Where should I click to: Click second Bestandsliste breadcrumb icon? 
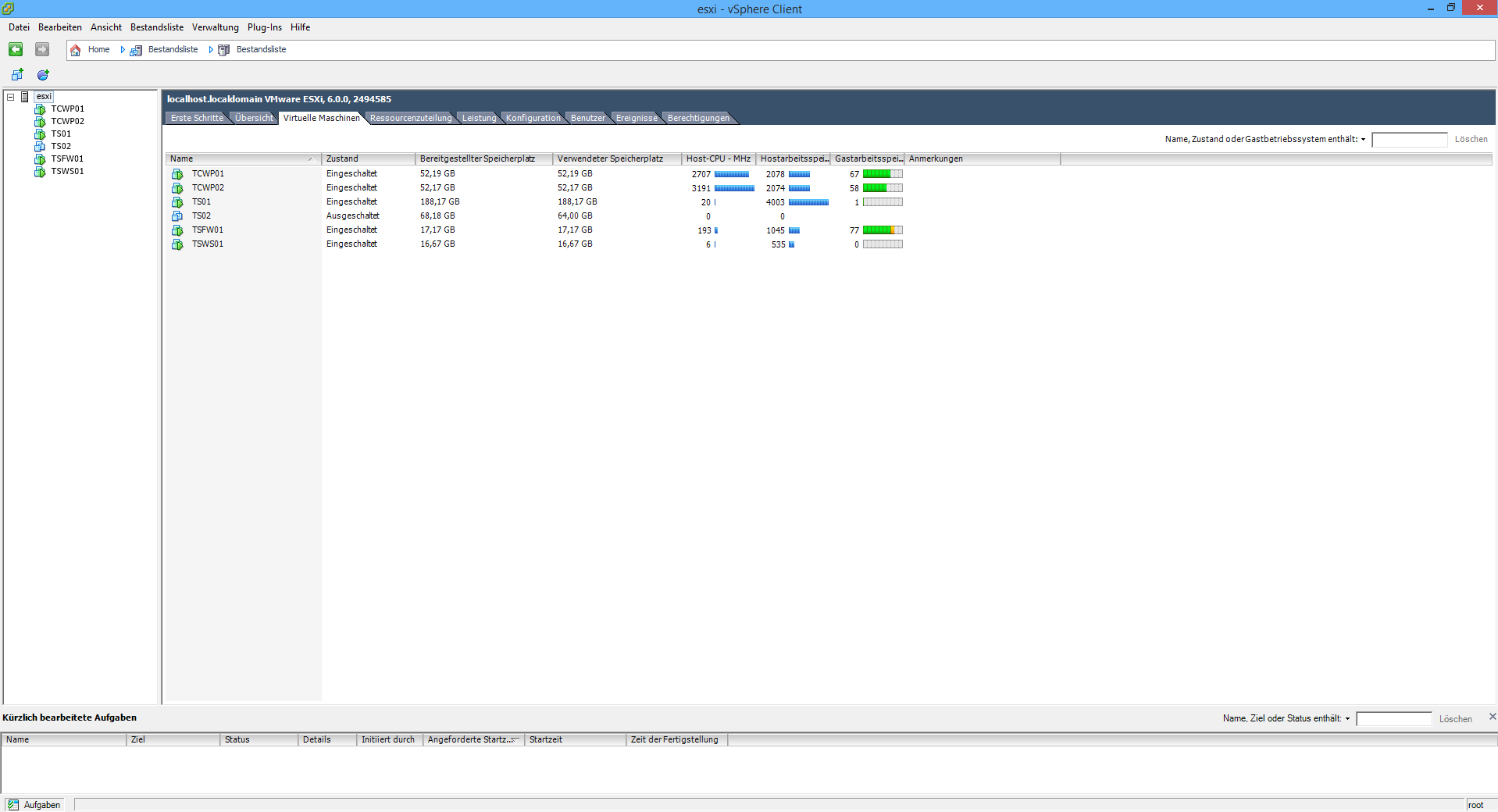(223, 50)
